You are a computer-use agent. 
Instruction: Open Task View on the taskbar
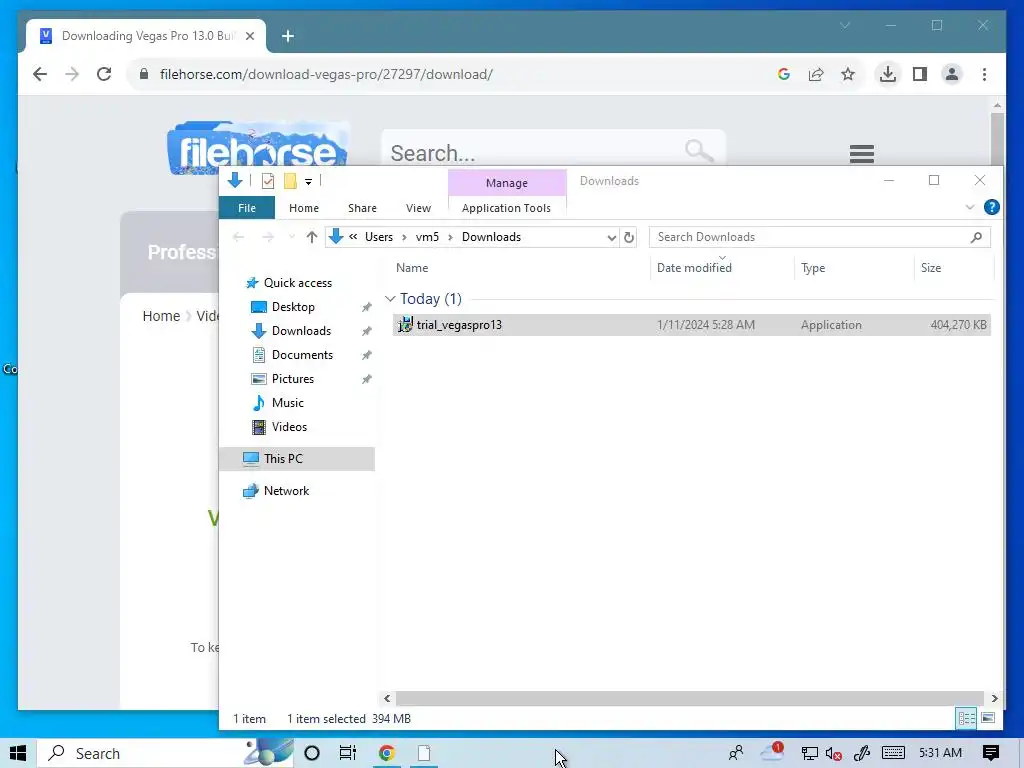(348, 753)
